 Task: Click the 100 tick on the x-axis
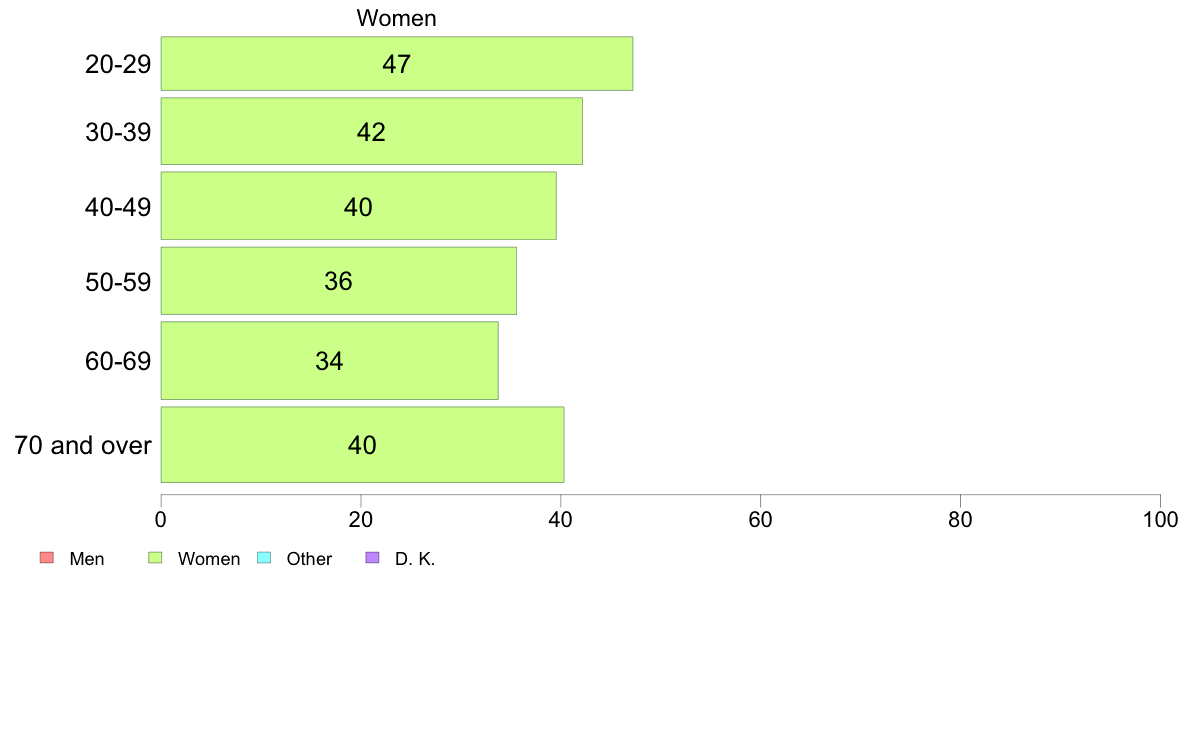1160,519
